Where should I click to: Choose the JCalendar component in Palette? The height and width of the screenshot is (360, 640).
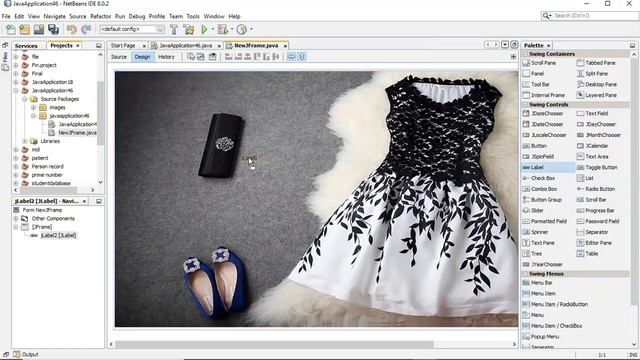coord(592,146)
